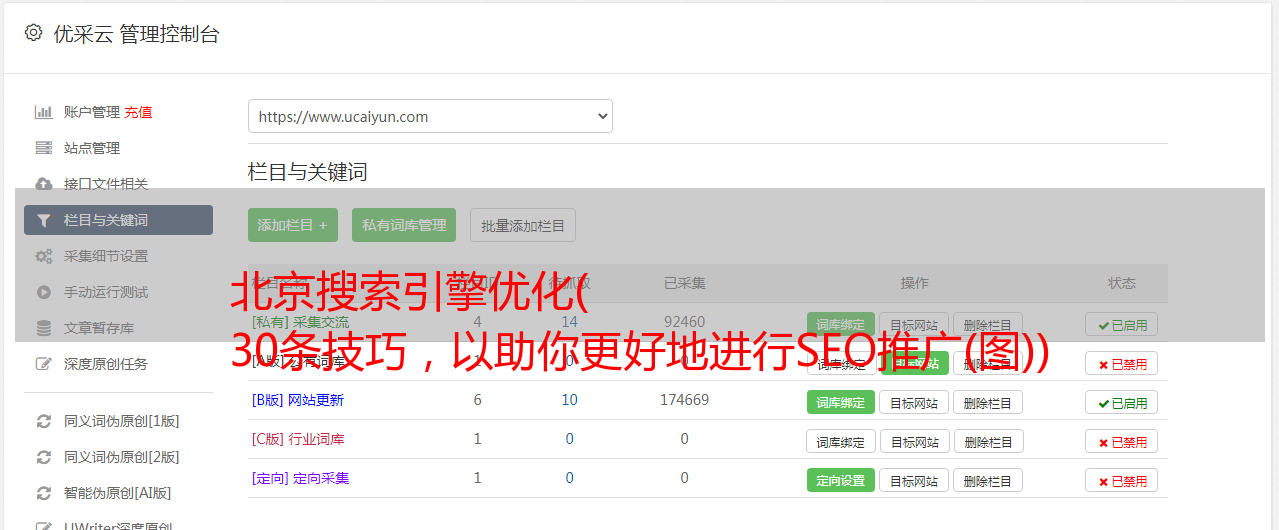Click 目标网站 for the 行业词库 row
1279x530 pixels.
coord(914,441)
